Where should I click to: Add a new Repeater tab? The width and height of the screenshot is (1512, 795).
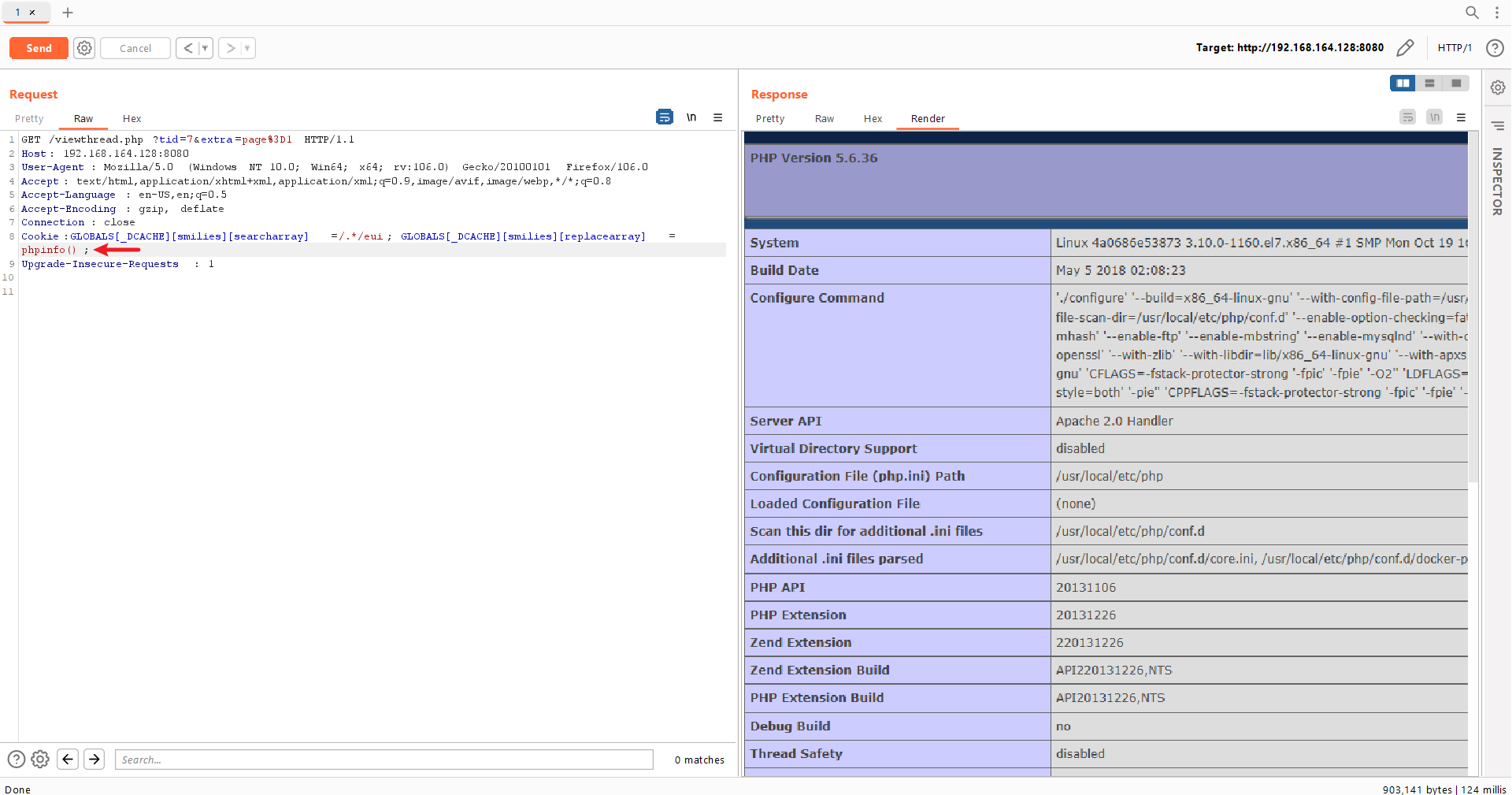pos(68,13)
